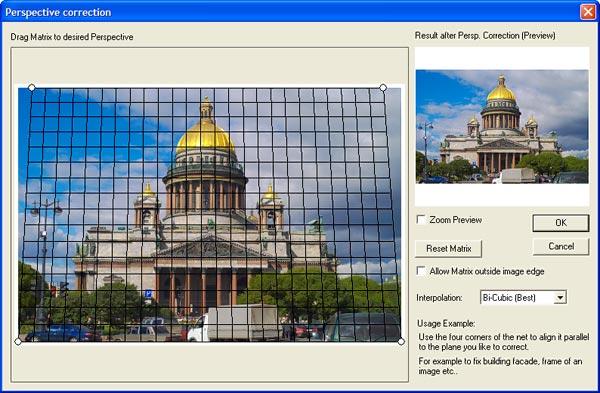Click the top-left matrix corner handle
The image size is (600, 393).
tap(32, 88)
